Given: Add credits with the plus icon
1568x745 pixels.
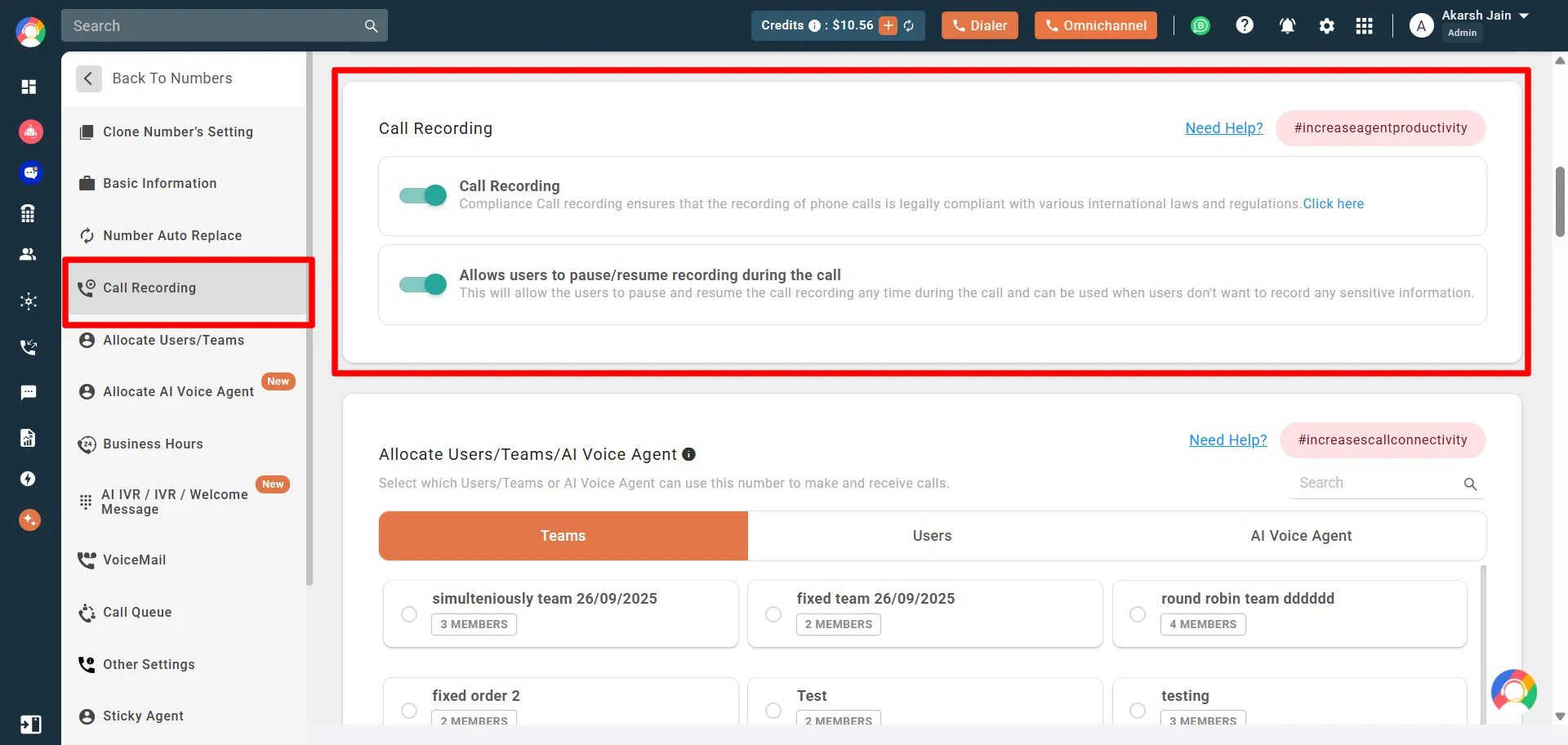Looking at the screenshot, I should pyautogui.click(x=888, y=25).
